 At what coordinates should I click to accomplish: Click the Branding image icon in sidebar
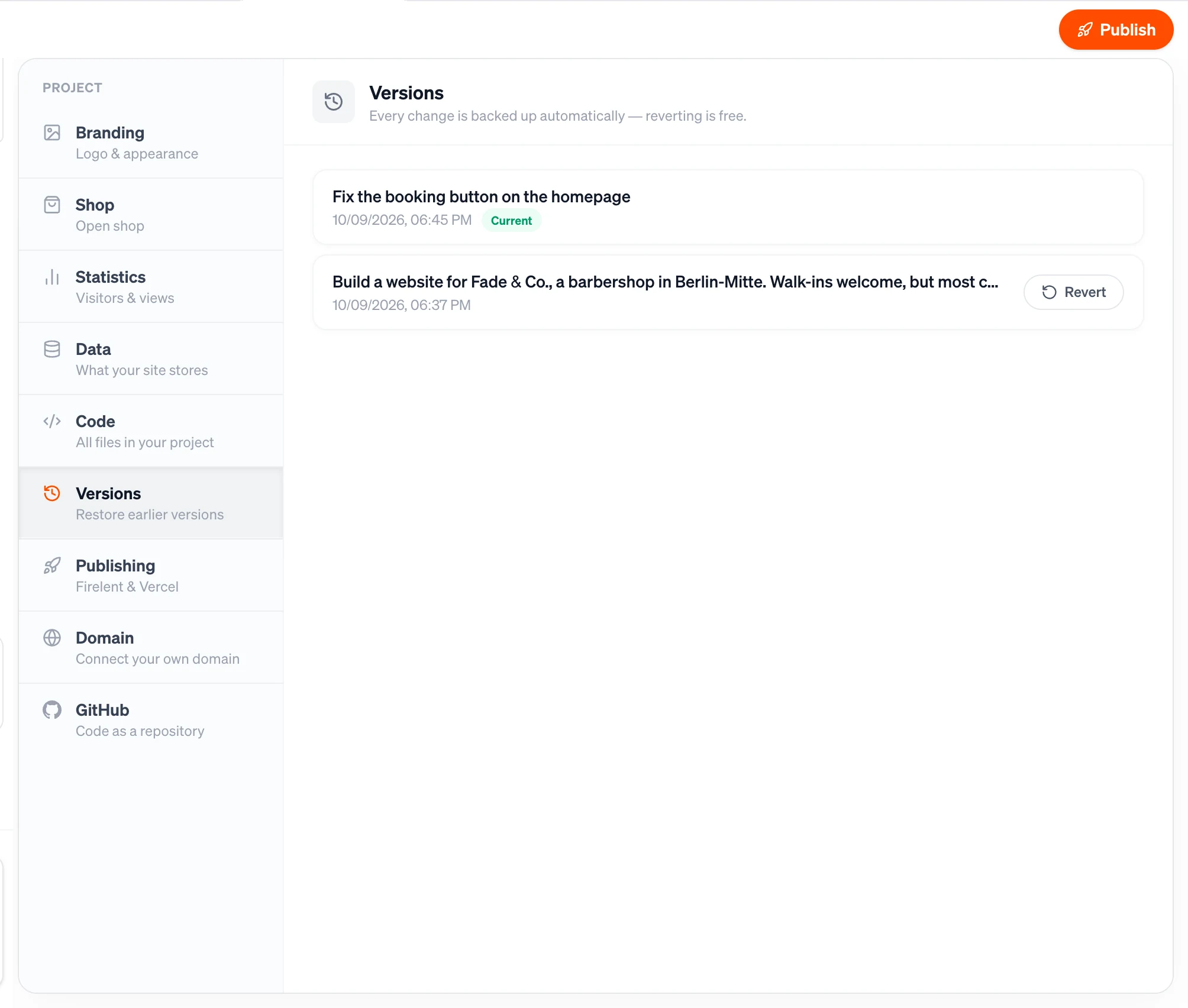point(52,133)
